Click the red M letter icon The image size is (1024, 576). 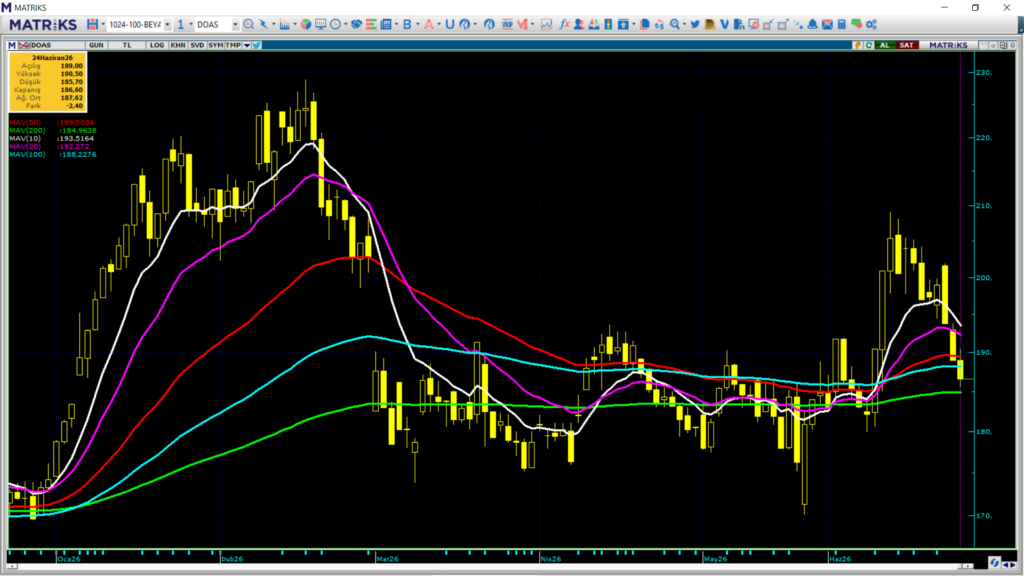tap(522, 24)
